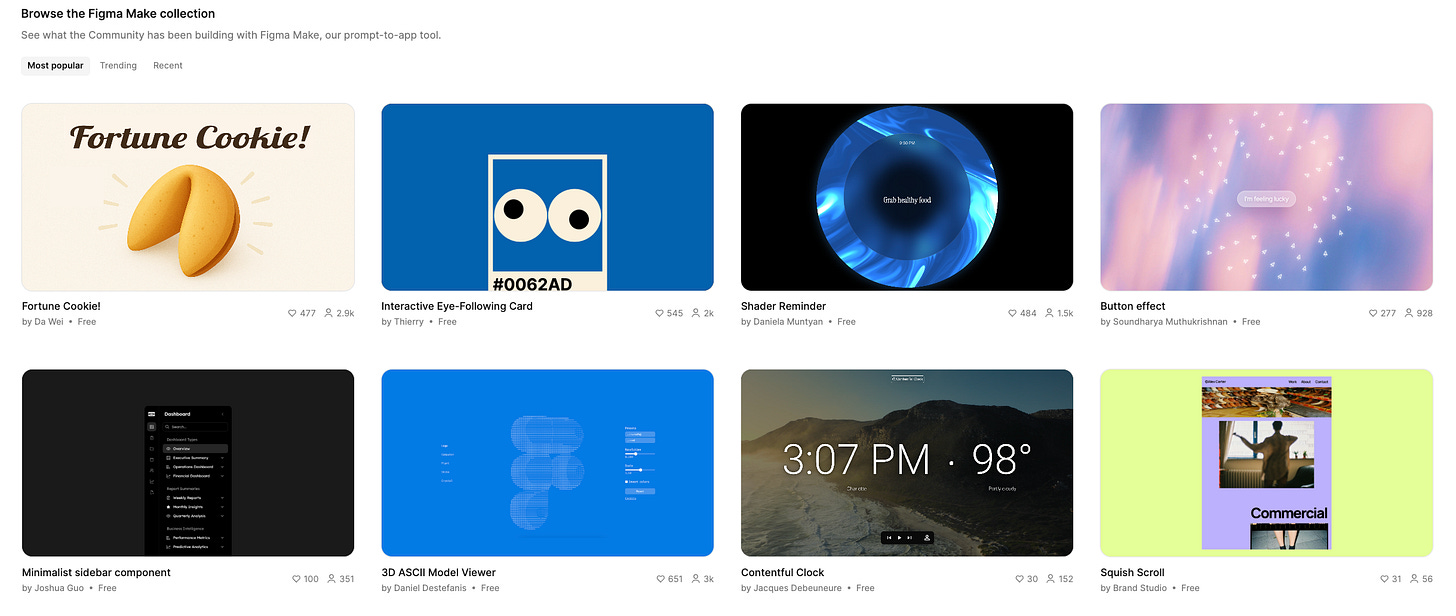Select the Most popular tab
The image size is (1456, 616).
click(55, 66)
